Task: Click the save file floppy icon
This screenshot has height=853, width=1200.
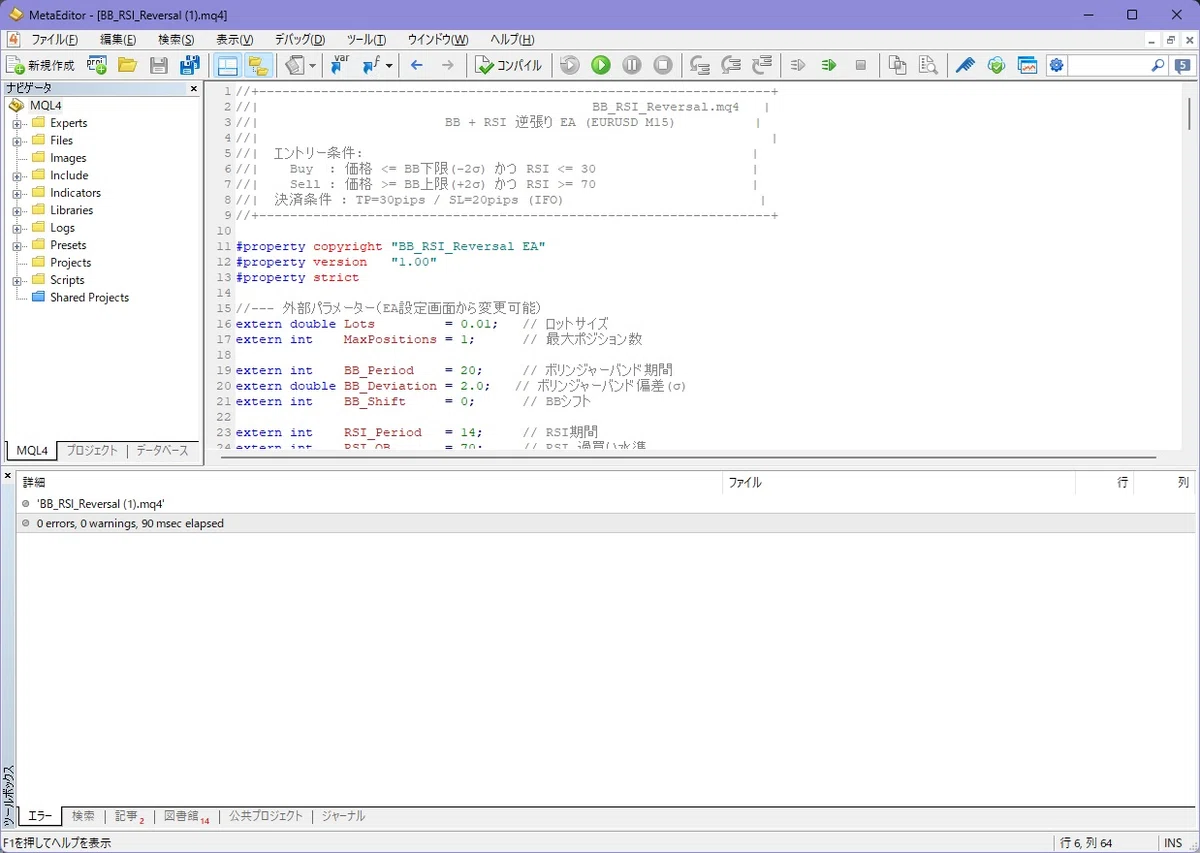Action: click(x=158, y=65)
